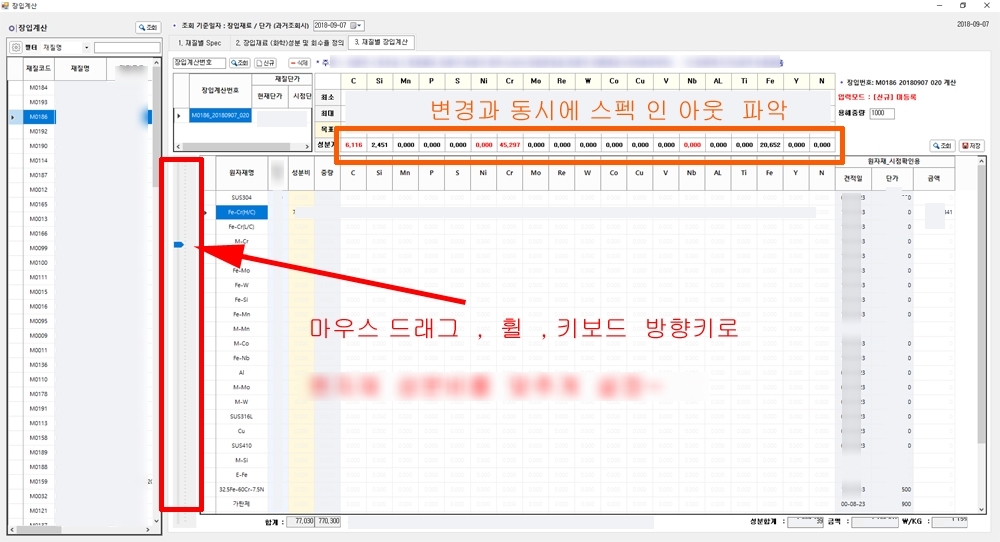Click the ratio slider's blue thumb marker

point(179,245)
